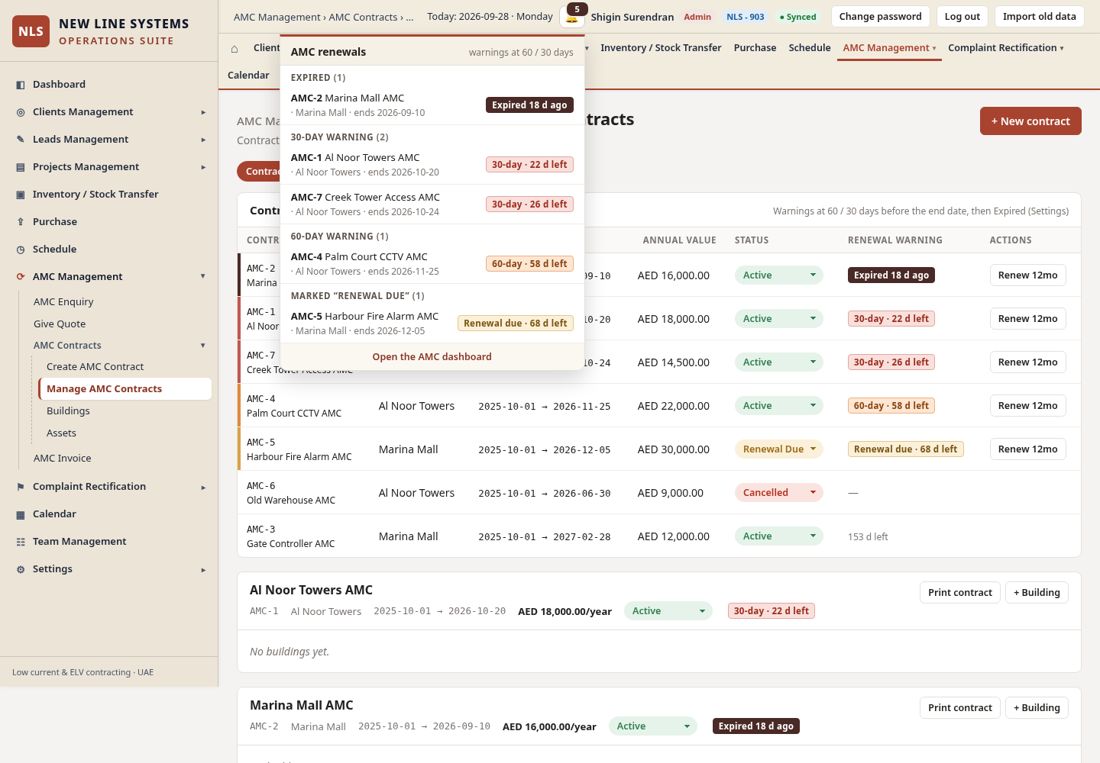Expand the Clients Management sidebar section
The height and width of the screenshot is (763, 1100).
203,112
